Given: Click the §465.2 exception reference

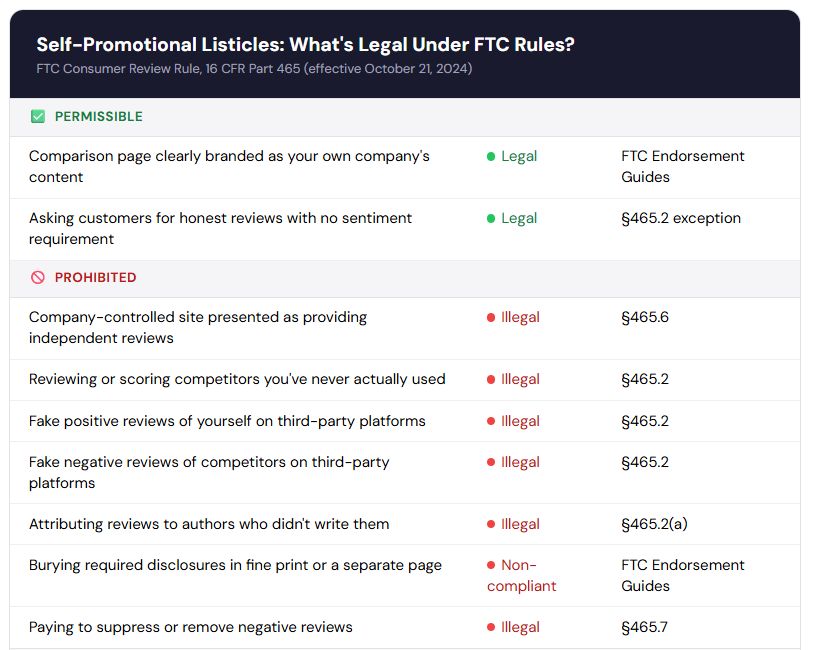Looking at the screenshot, I should (680, 218).
